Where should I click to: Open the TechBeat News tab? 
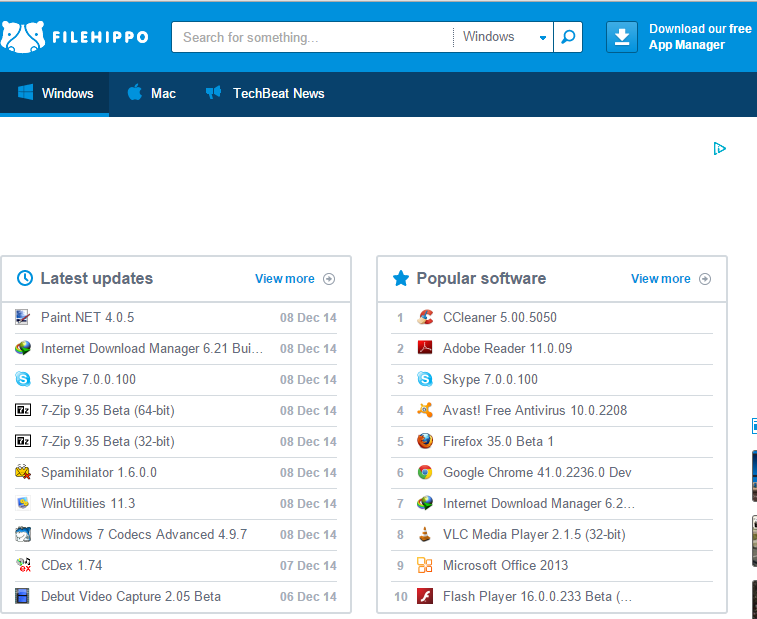click(x=265, y=94)
